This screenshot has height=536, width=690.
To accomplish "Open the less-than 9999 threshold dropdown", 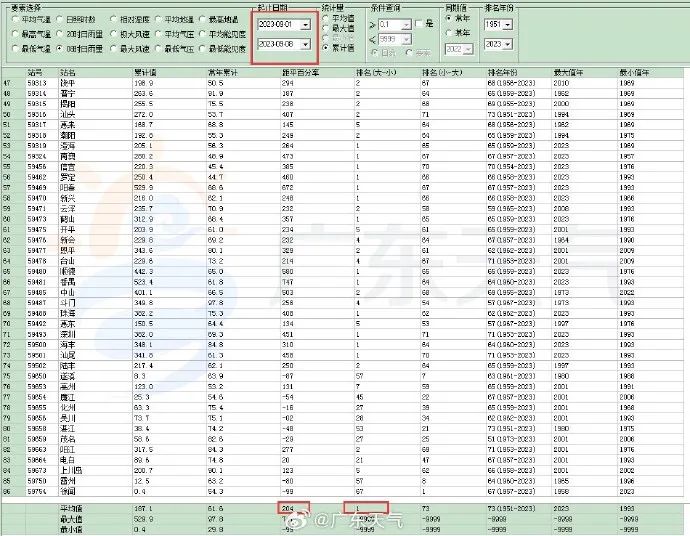I will click(x=407, y=39).
